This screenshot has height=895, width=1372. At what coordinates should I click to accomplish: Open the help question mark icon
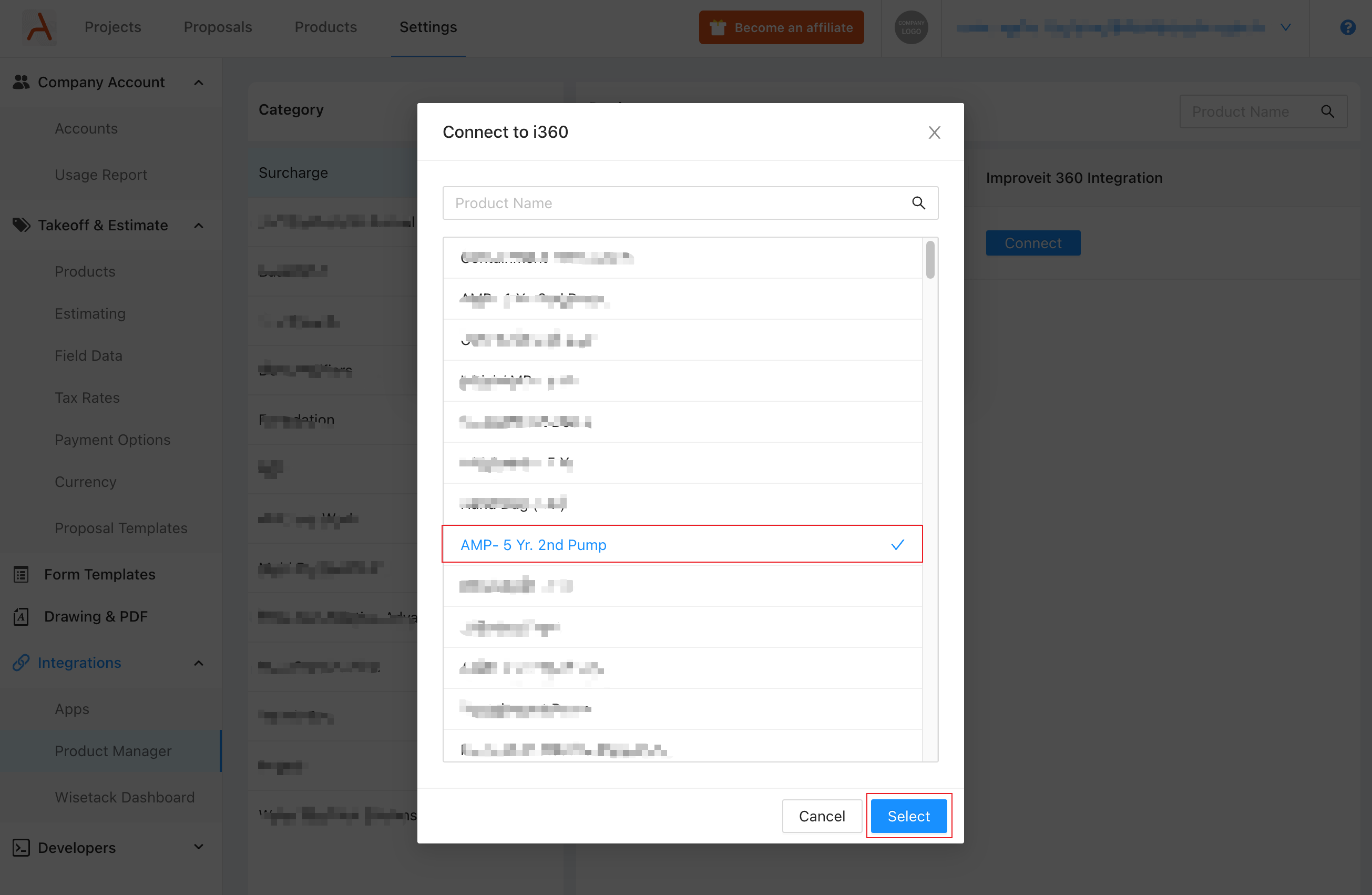(1348, 27)
